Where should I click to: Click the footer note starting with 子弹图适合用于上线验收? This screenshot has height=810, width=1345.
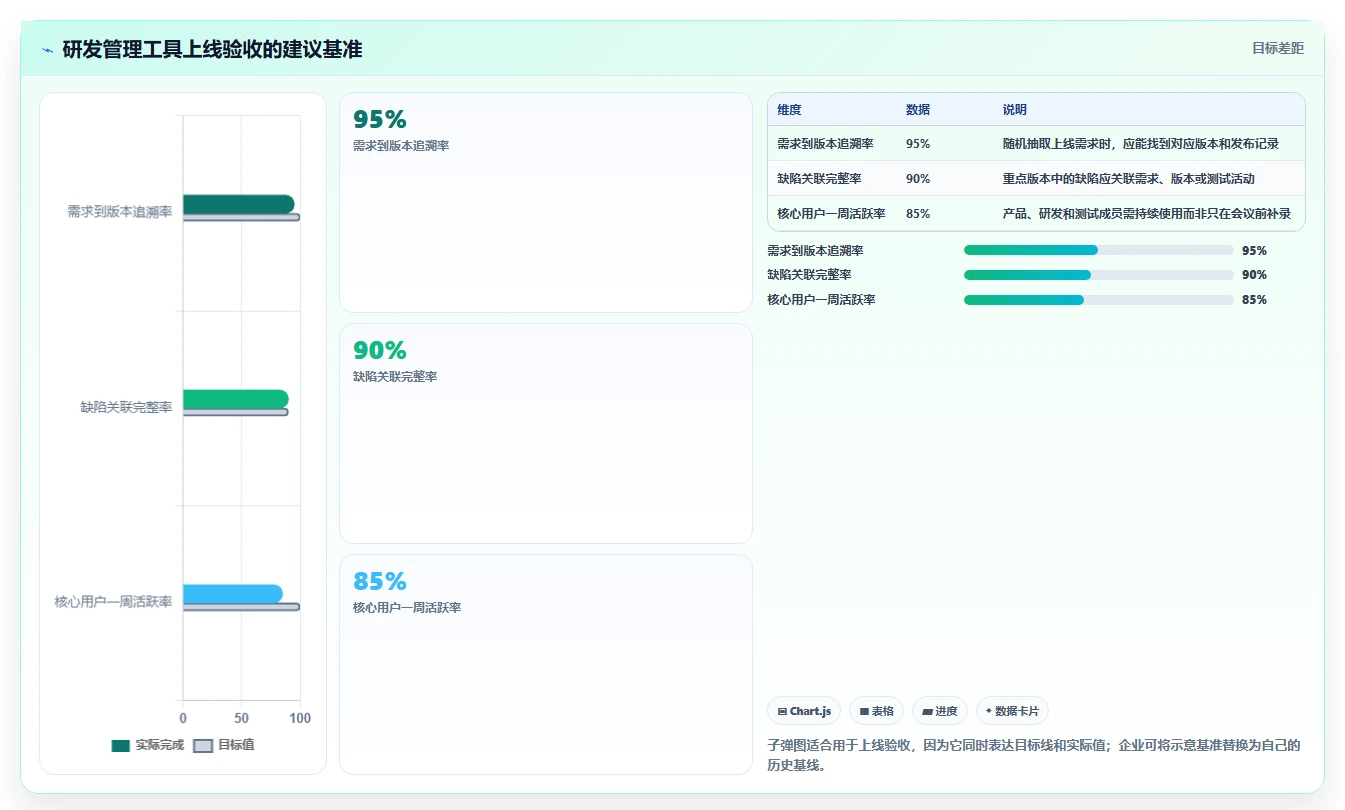click(x=1034, y=755)
